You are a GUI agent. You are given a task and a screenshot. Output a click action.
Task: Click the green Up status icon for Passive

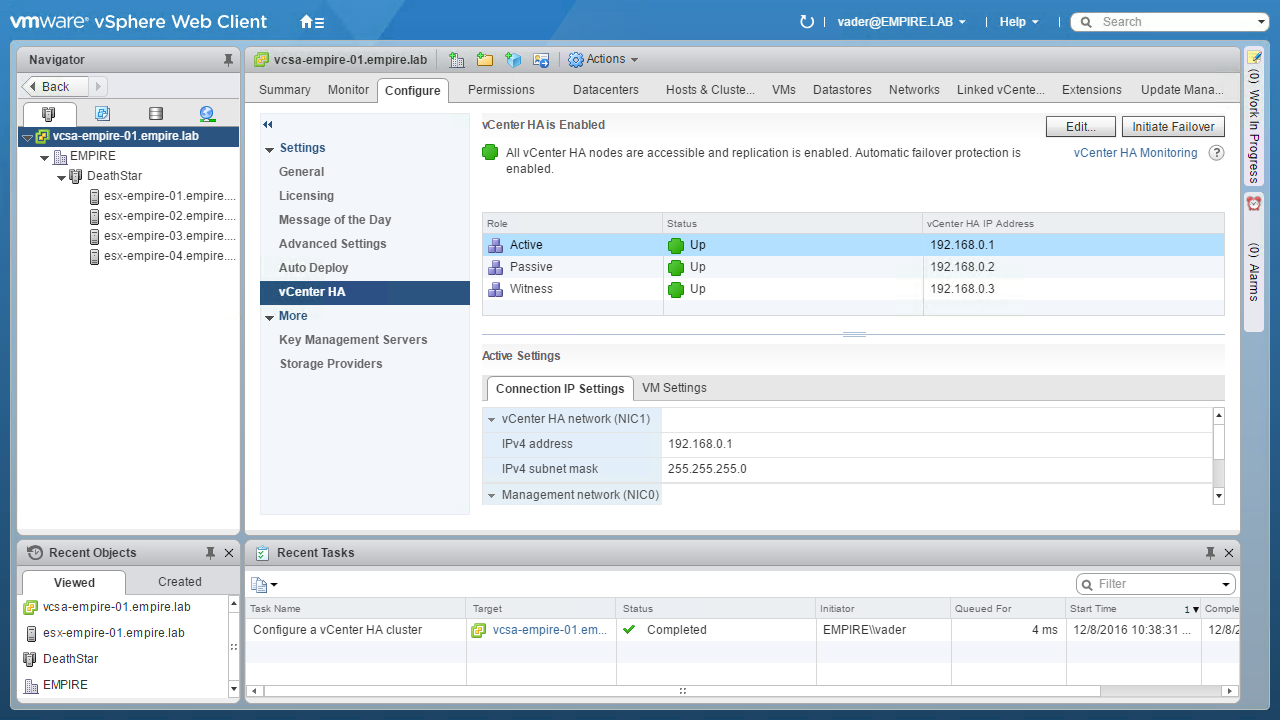676,267
